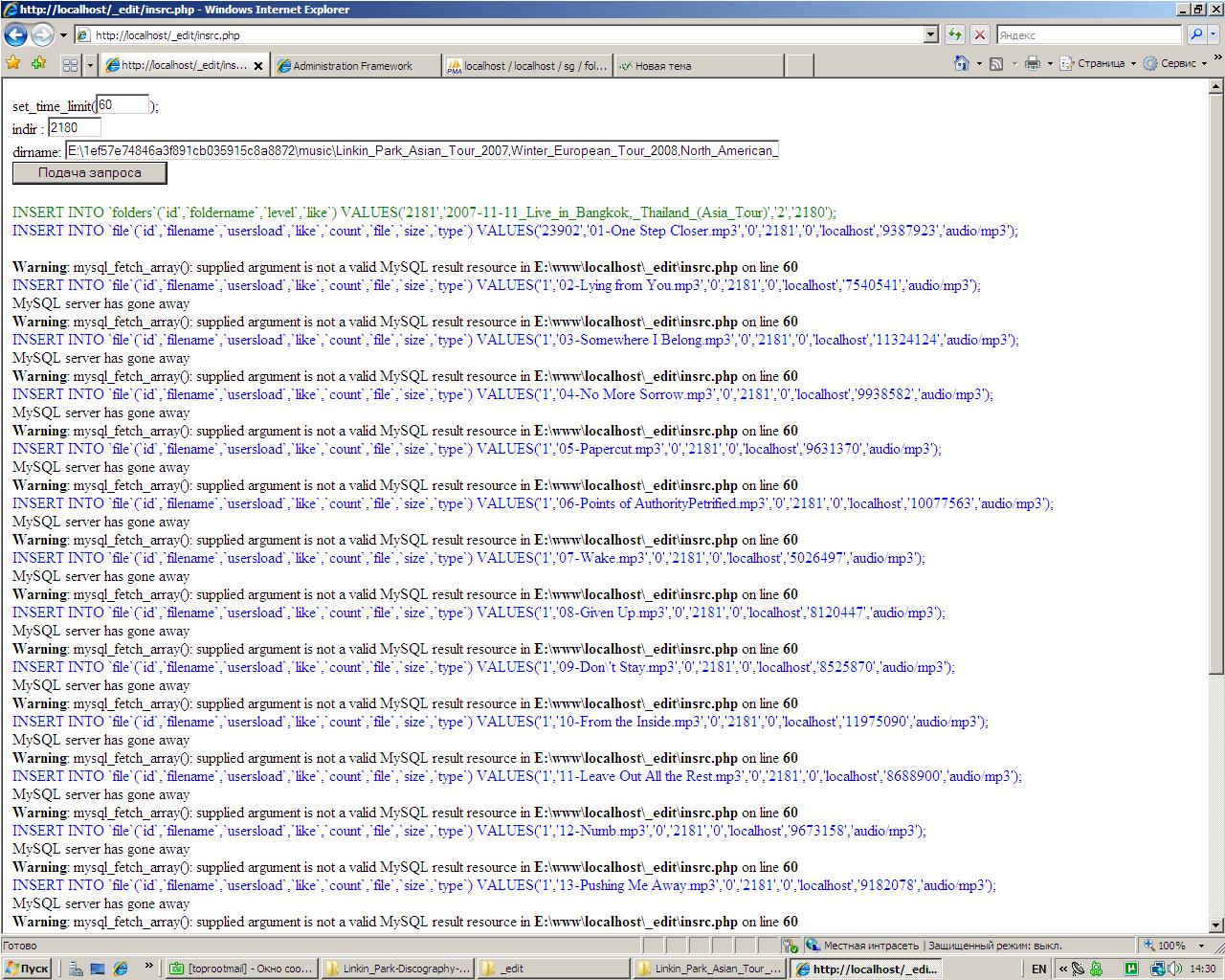Click the line with '01-One Step Closer.mp3'
This screenshot has width=1225, height=980.
click(515, 231)
